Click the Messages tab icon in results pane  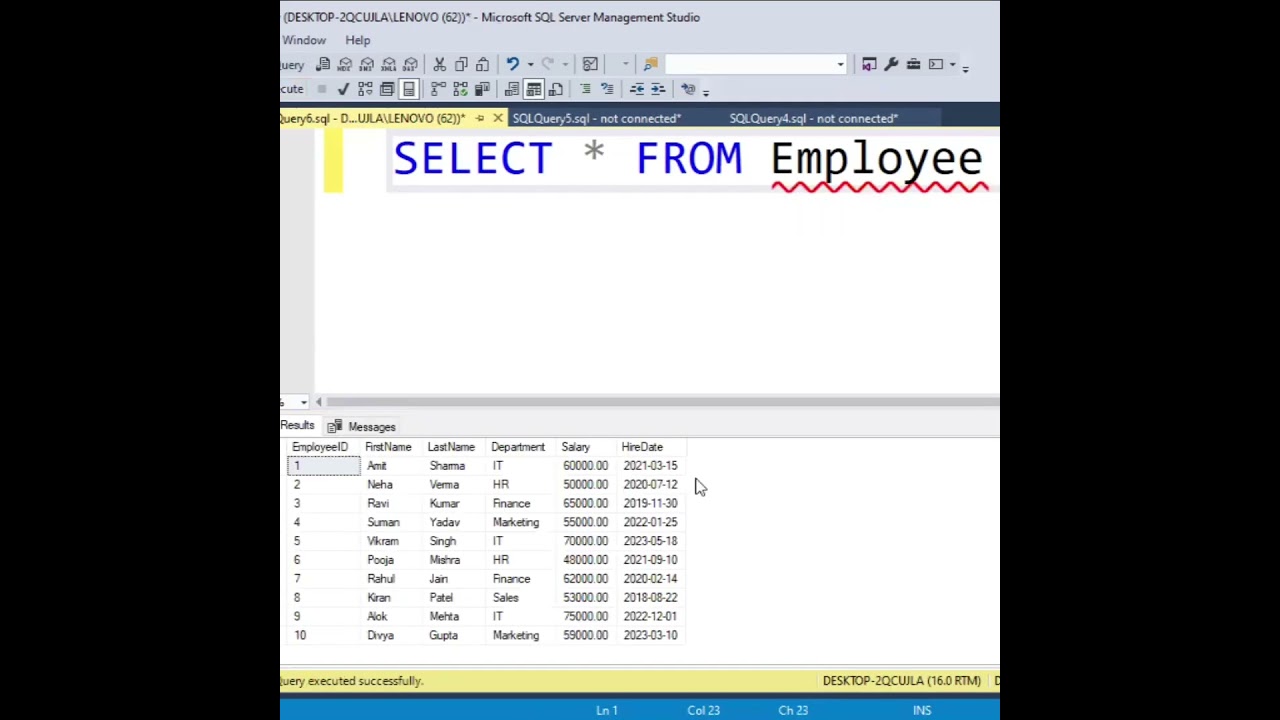334,426
